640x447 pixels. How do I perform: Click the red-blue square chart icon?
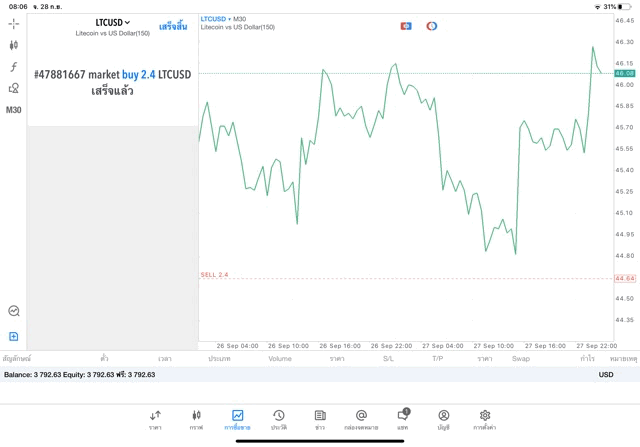pyautogui.click(x=406, y=26)
